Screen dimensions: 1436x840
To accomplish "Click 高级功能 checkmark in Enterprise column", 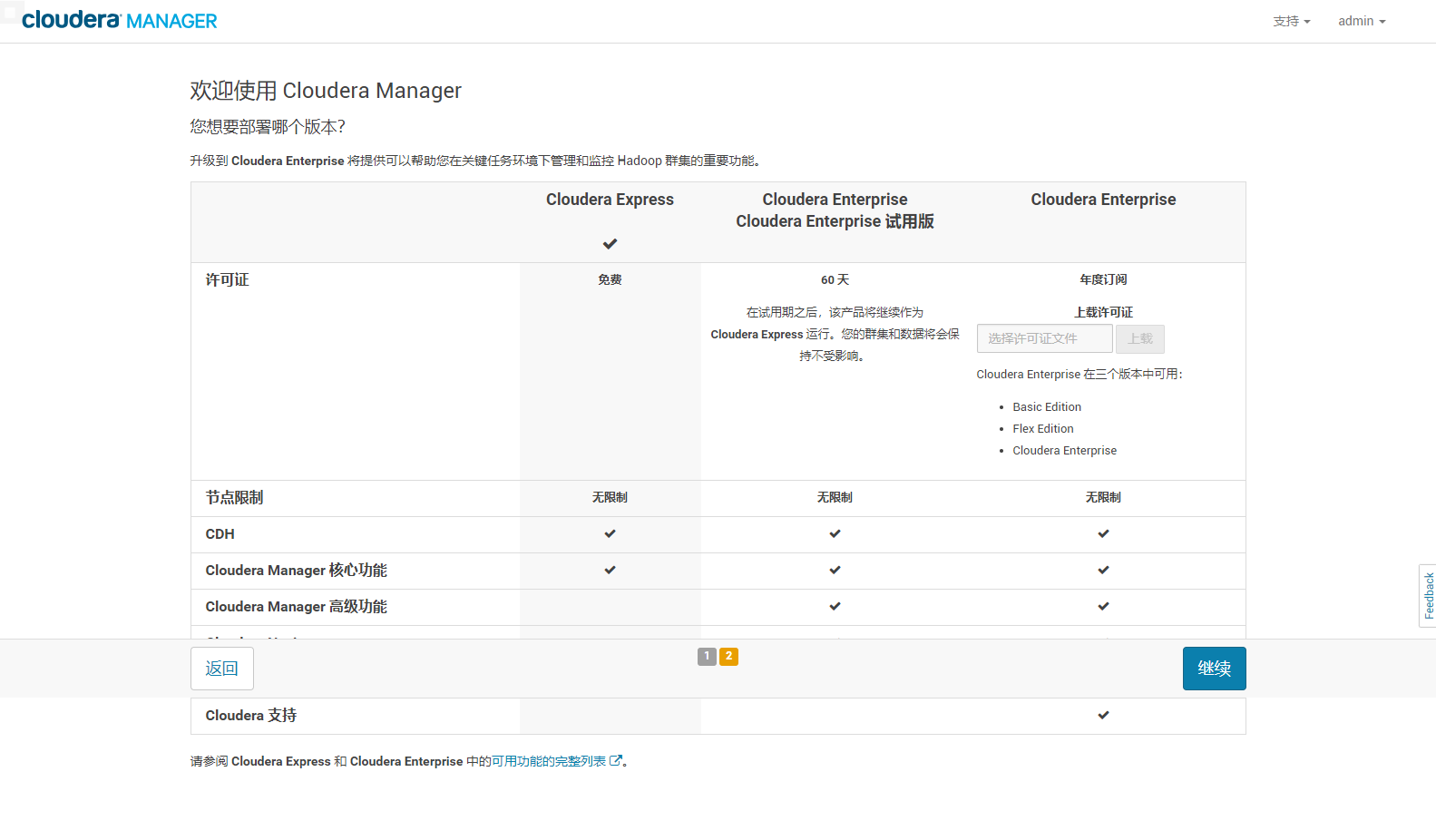I will [1103, 606].
